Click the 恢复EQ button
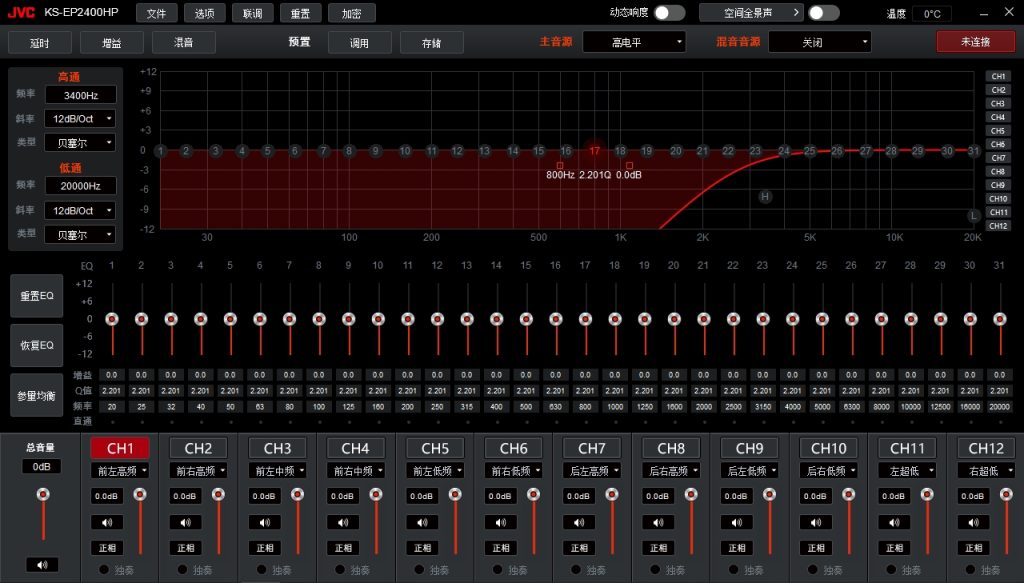This screenshot has height=583, width=1024. (37, 345)
